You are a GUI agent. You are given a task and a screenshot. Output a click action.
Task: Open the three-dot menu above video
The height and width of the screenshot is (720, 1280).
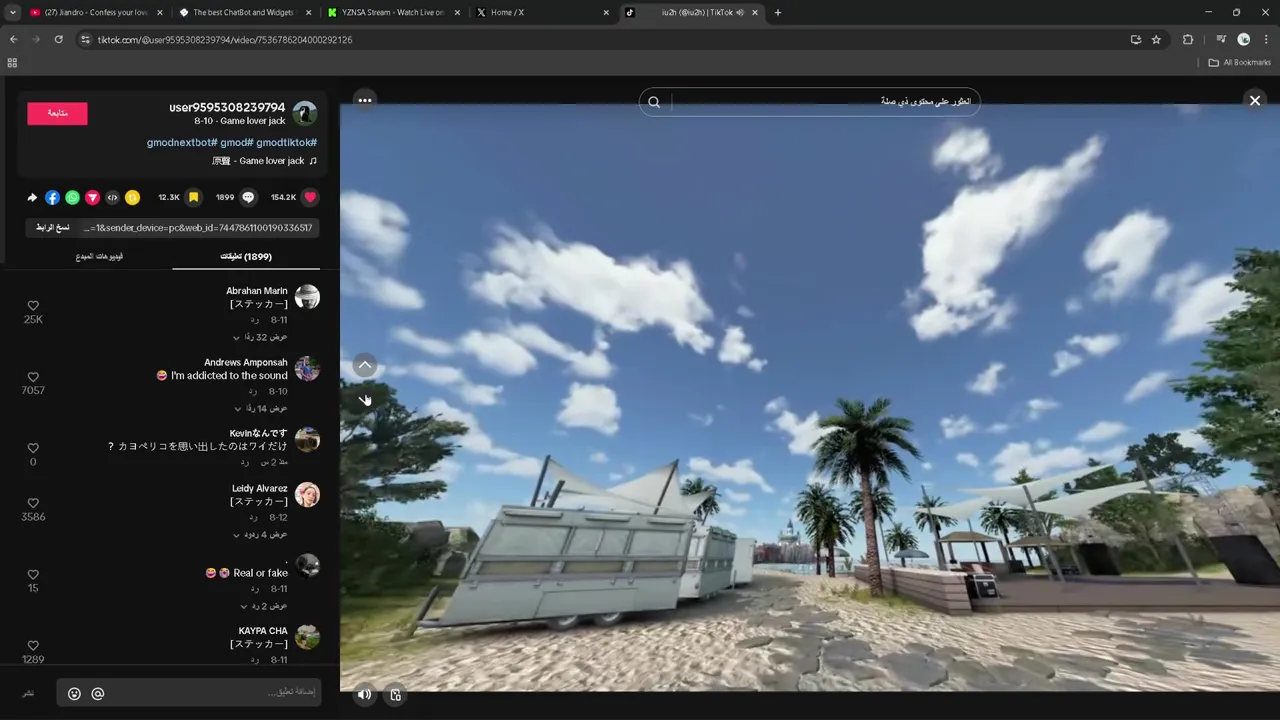[365, 100]
